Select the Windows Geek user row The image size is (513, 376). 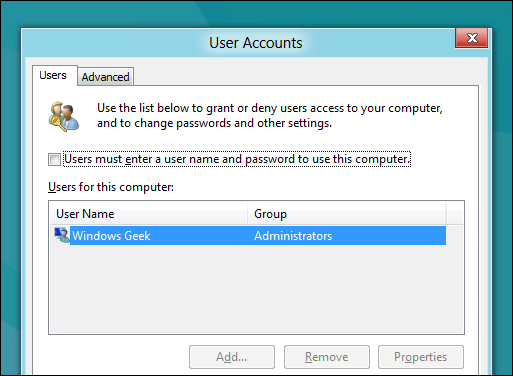tap(250, 236)
